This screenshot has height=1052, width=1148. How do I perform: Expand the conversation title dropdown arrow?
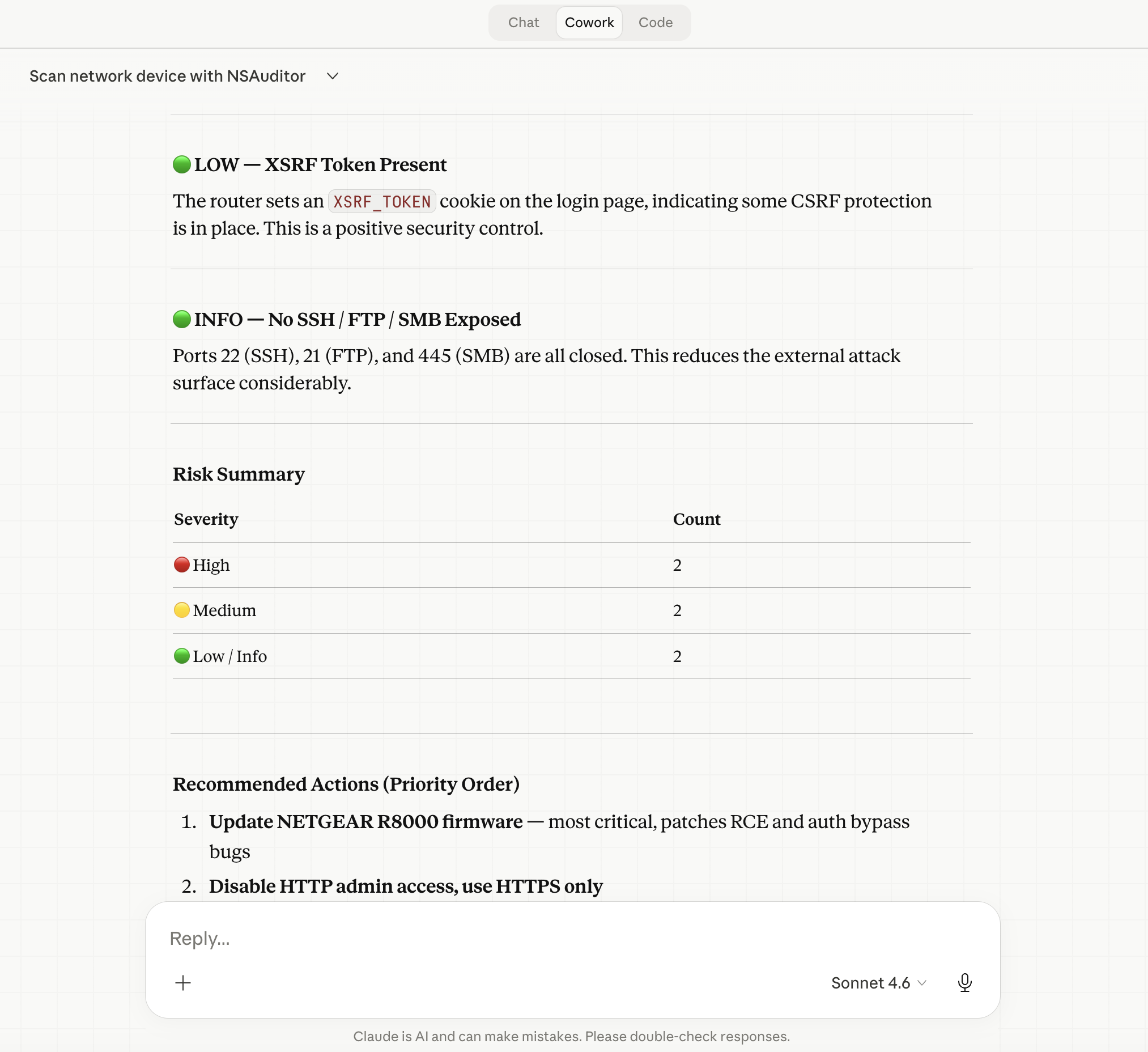pos(333,76)
